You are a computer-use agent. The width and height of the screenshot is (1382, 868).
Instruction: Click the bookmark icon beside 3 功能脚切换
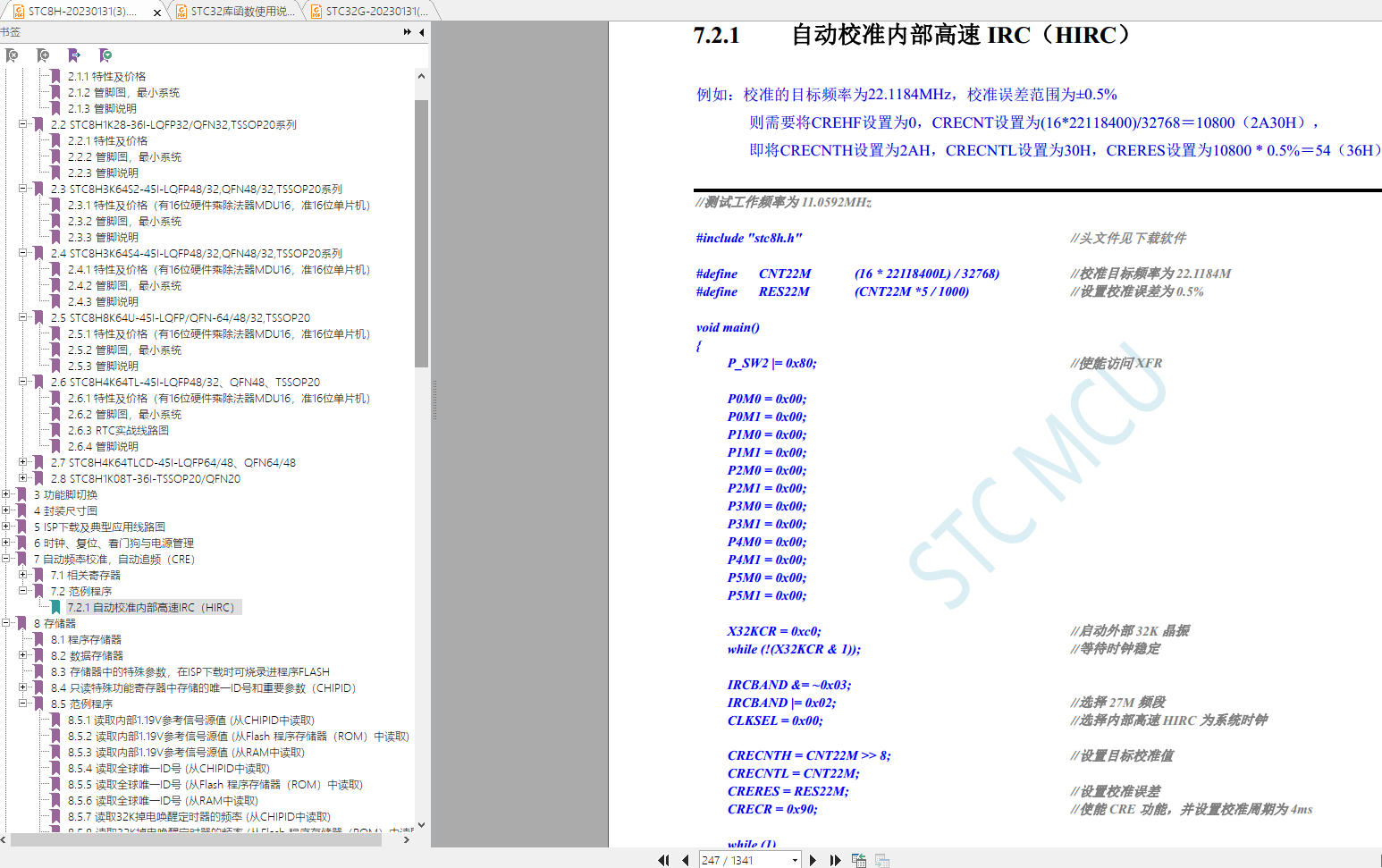[21, 495]
